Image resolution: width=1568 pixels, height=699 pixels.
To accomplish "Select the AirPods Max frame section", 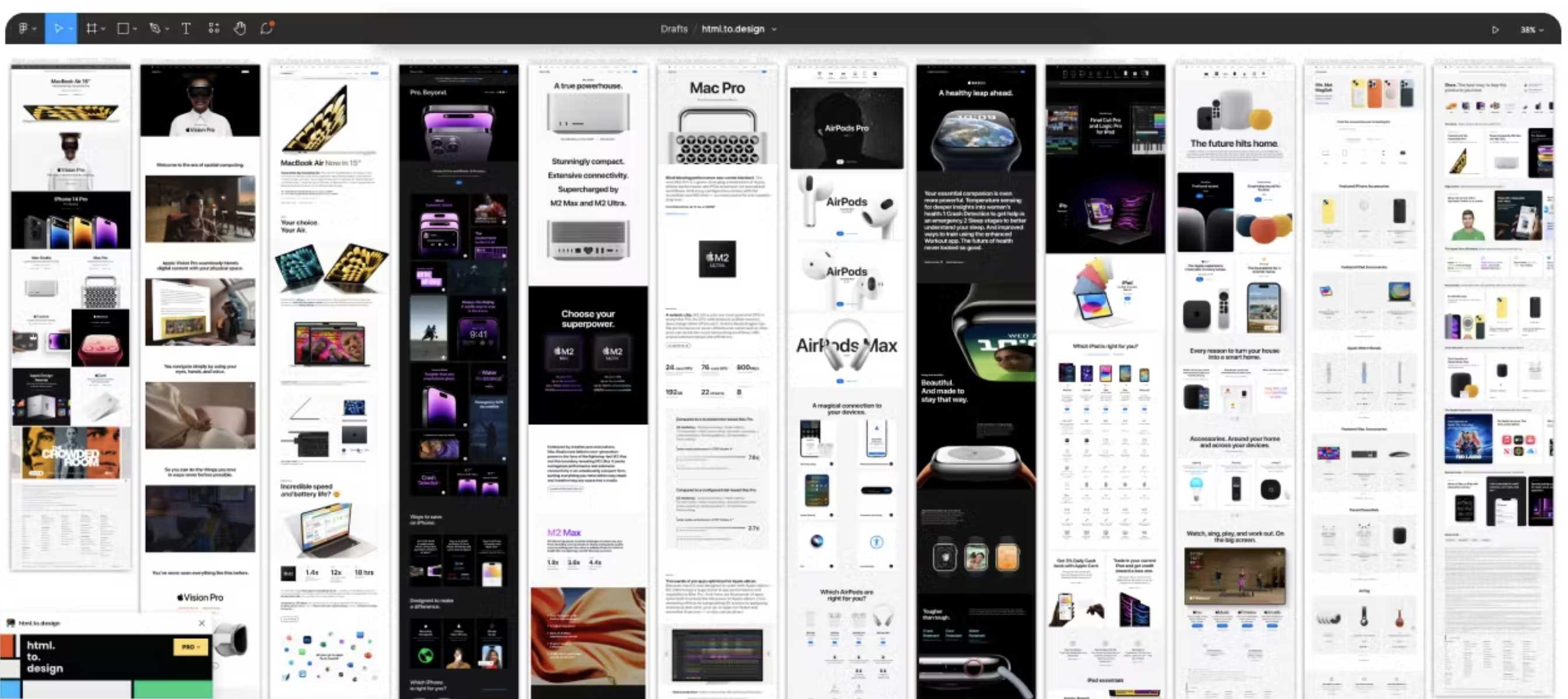I will pos(846,347).
